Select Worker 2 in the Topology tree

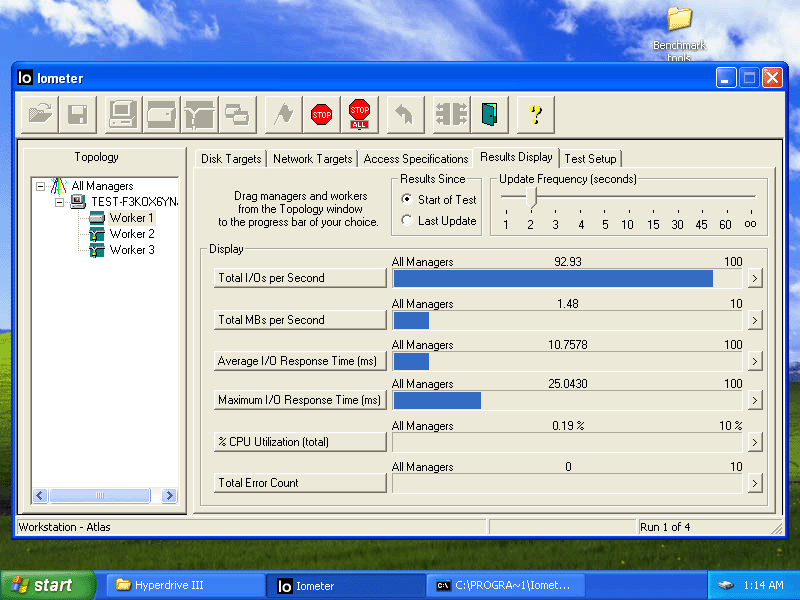tap(131, 234)
